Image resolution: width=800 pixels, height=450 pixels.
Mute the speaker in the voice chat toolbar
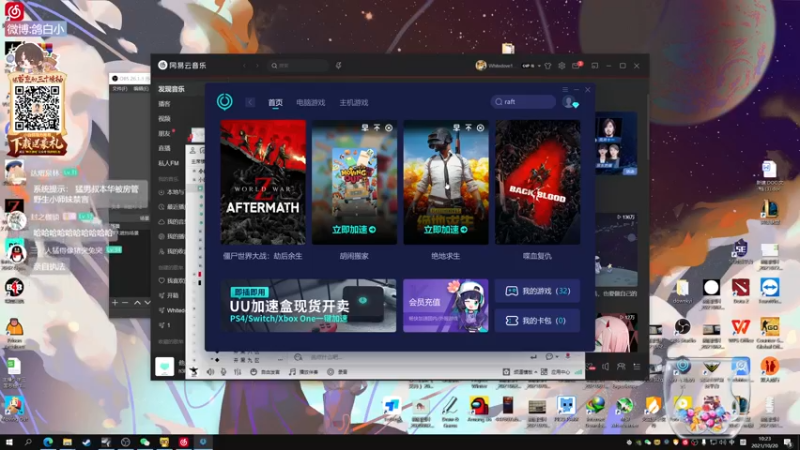click(210, 372)
